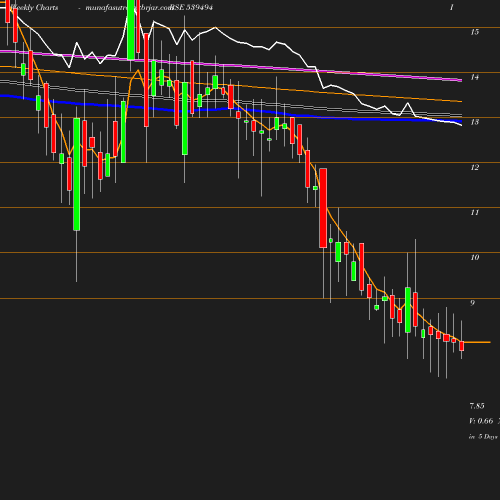The height and width of the screenshot is (500, 500).
Task: Select the price axis label 11
Action: (x=475, y=213)
